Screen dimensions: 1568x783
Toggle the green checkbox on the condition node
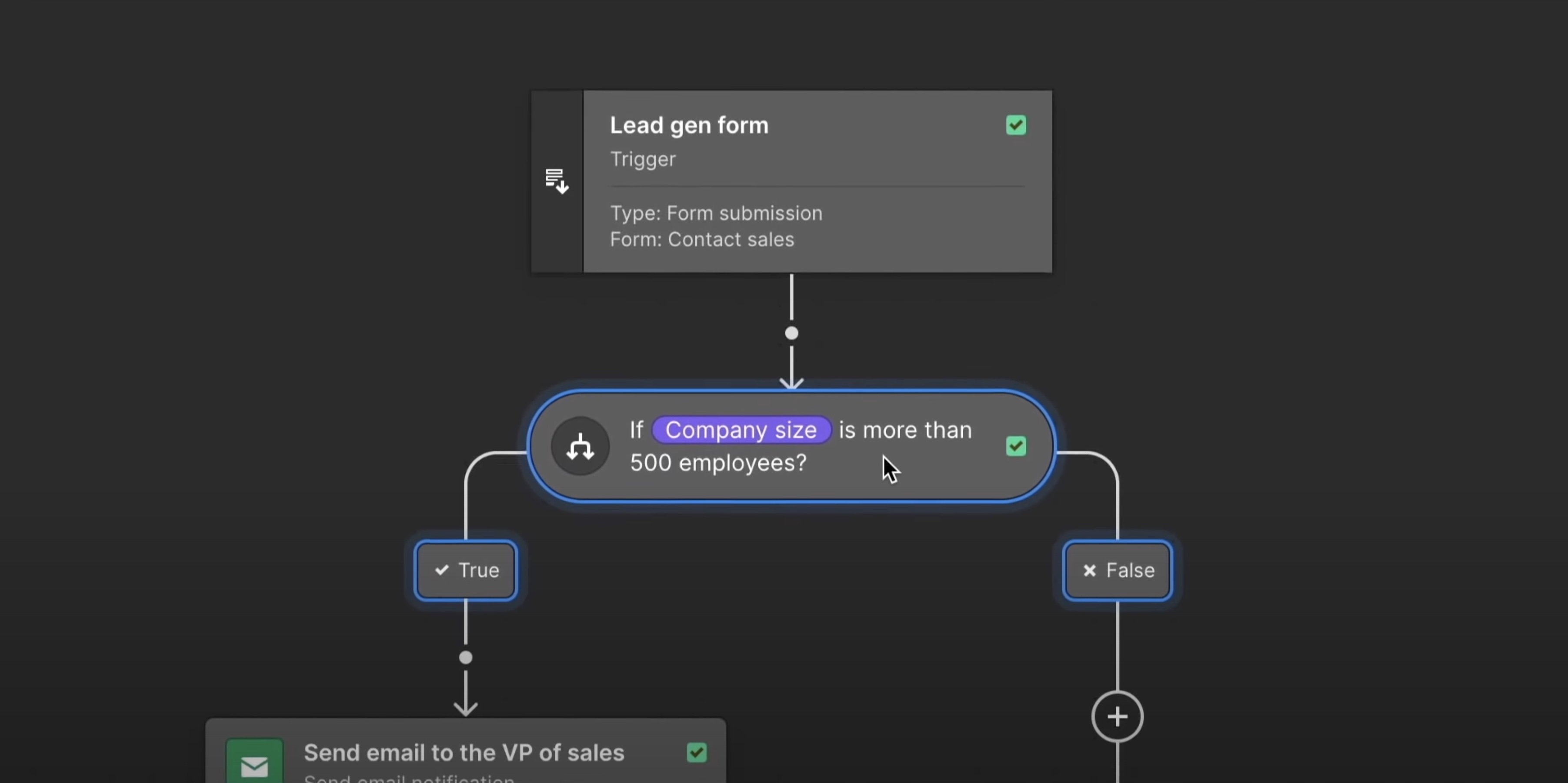(1015, 446)
